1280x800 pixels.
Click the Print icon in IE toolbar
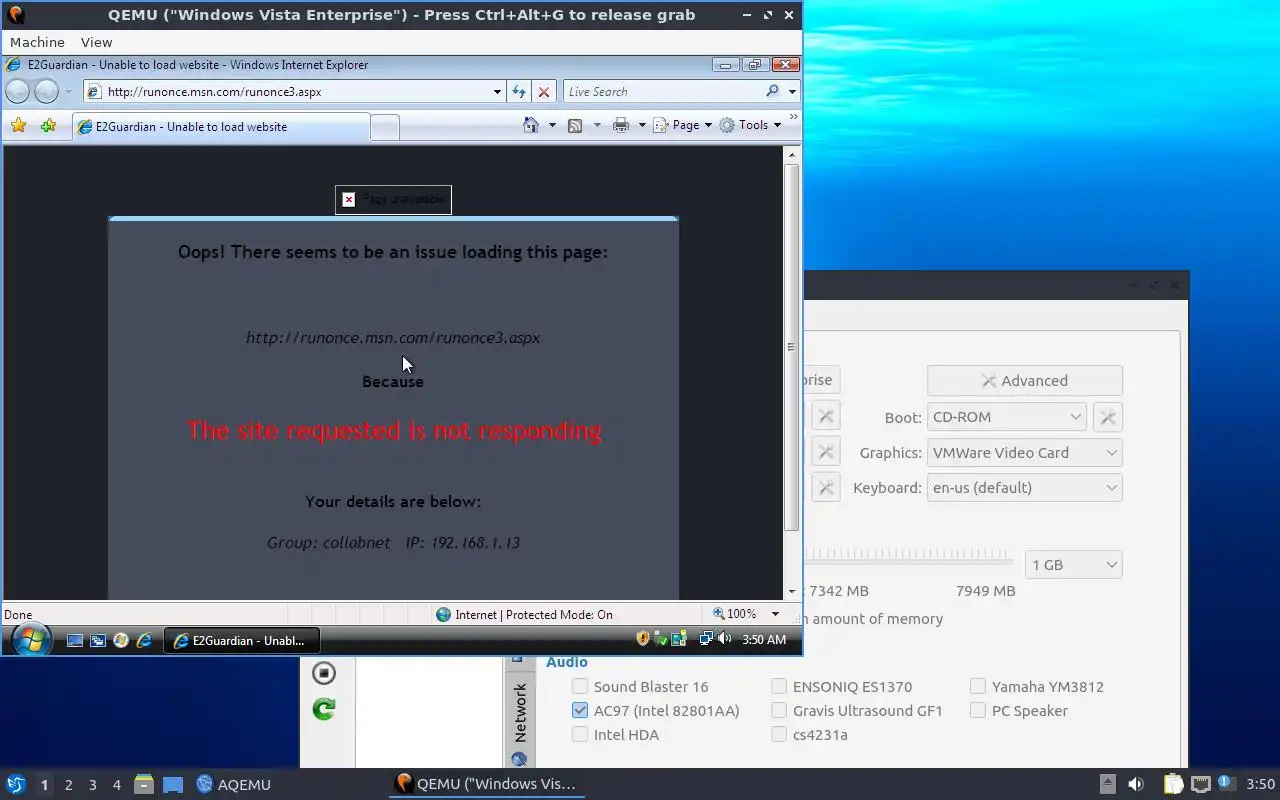click(x=621, y=125)
